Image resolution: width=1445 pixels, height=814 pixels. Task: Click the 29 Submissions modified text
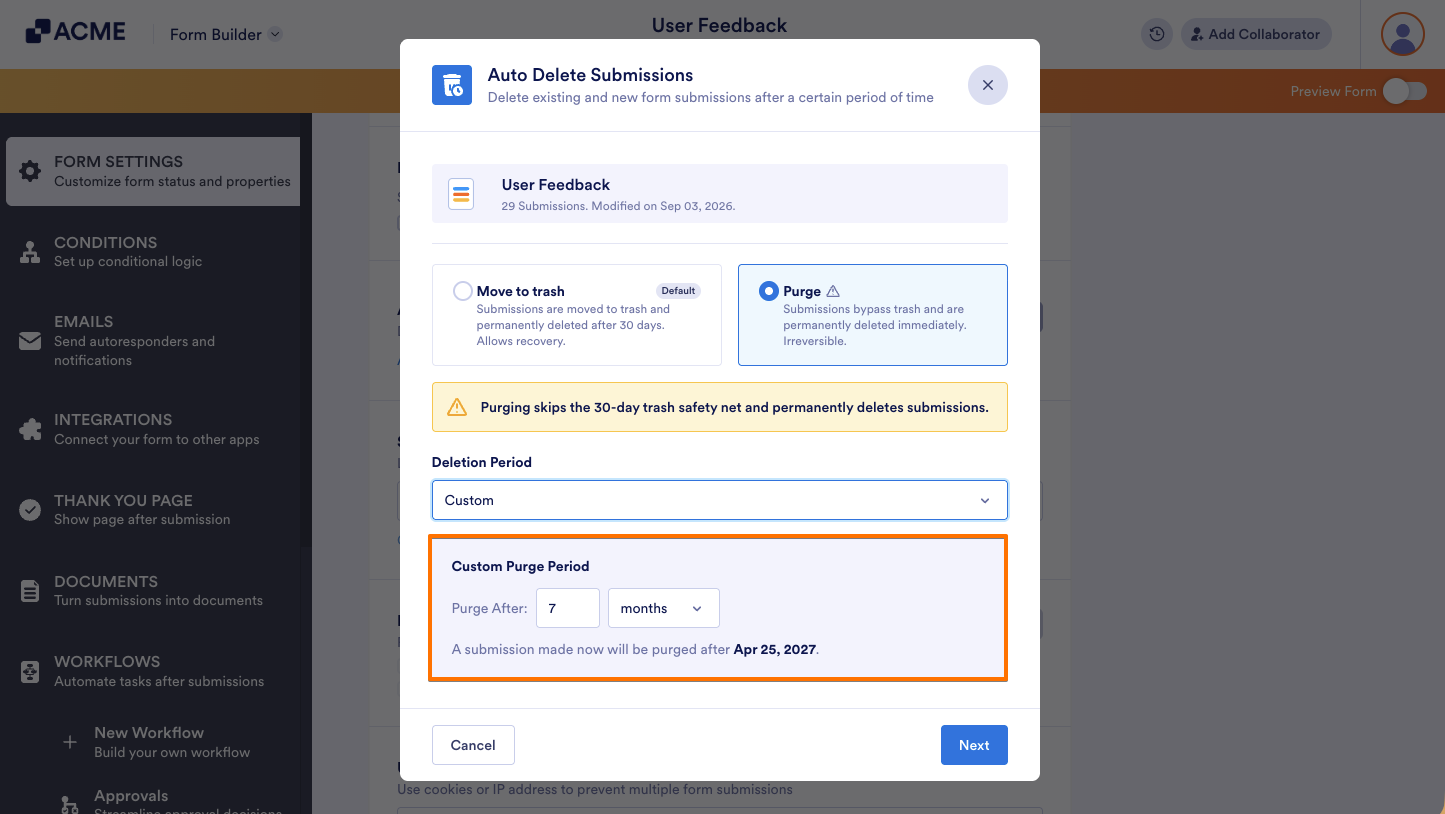pyautogui.click(x=618, y=206)
